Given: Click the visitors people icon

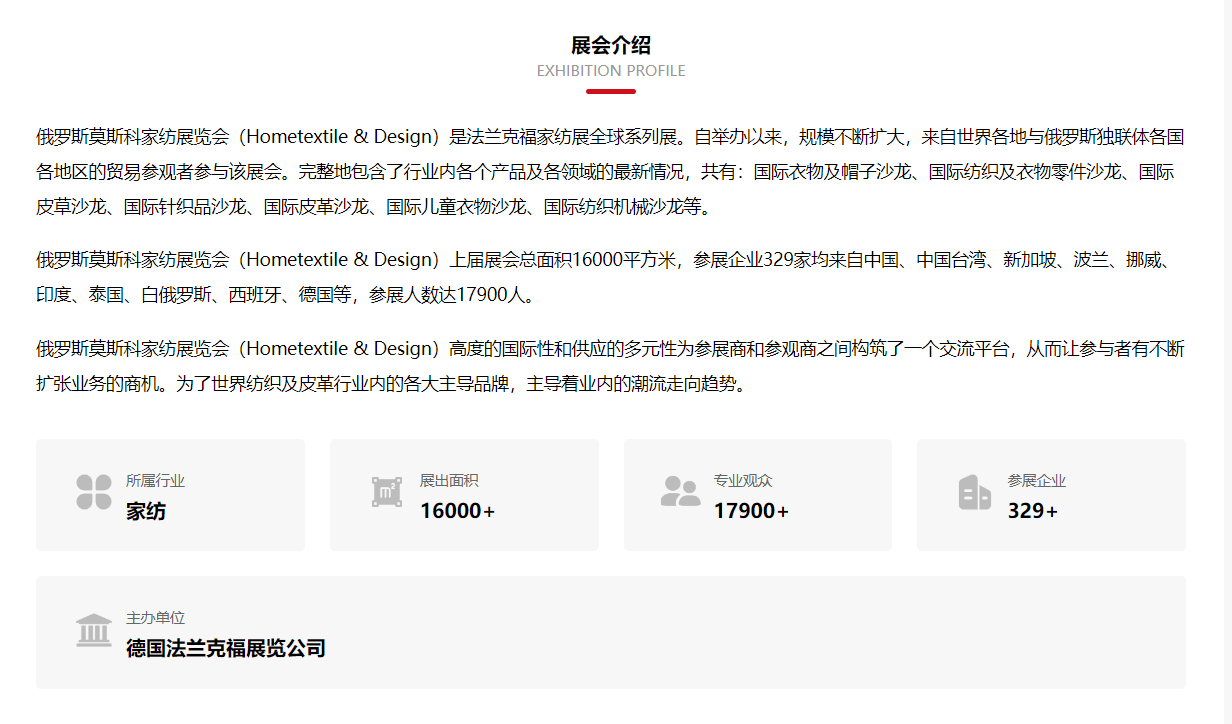Looking at the screenshot, I should point(680,491).
